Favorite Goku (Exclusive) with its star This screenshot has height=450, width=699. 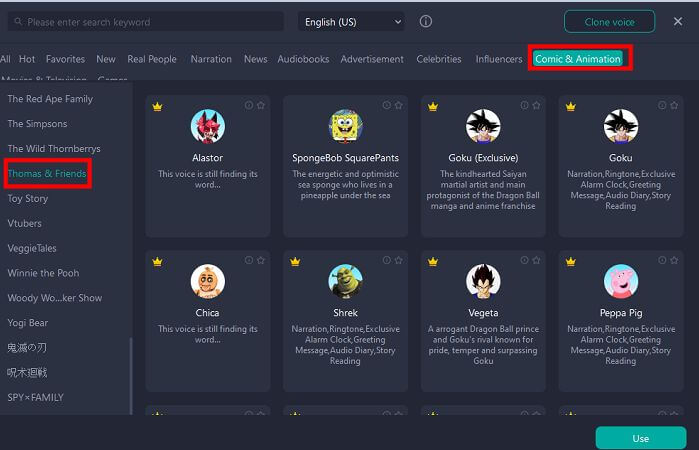pyautogui.click(x=536, y=105)
